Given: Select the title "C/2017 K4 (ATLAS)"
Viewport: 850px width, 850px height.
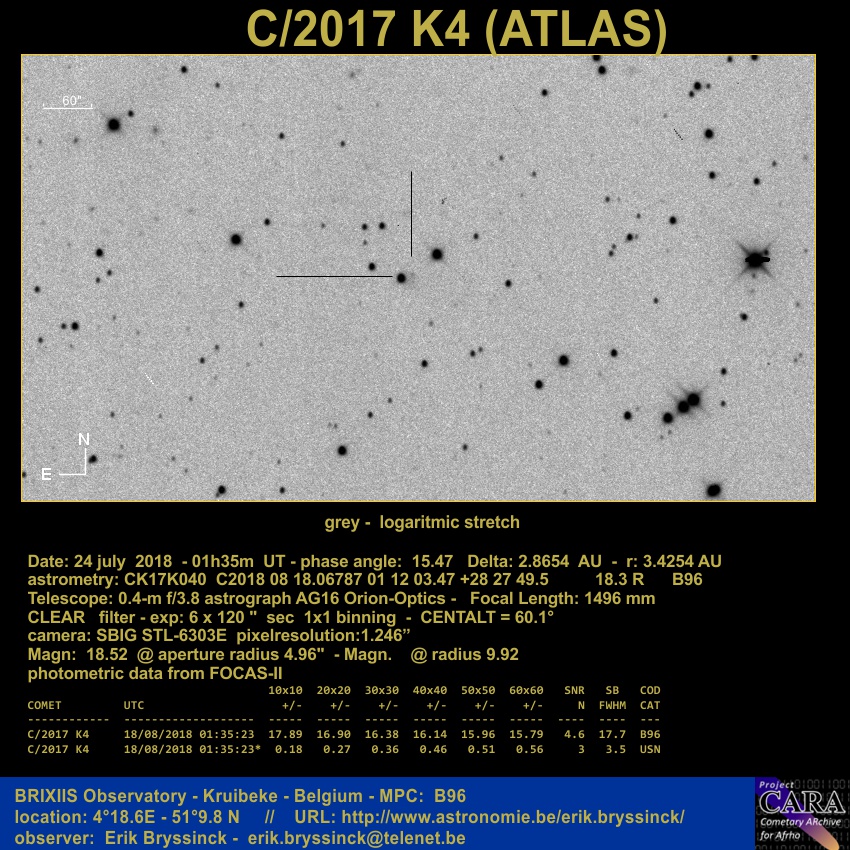Looking at the screenshot, I should pos(456,29).
